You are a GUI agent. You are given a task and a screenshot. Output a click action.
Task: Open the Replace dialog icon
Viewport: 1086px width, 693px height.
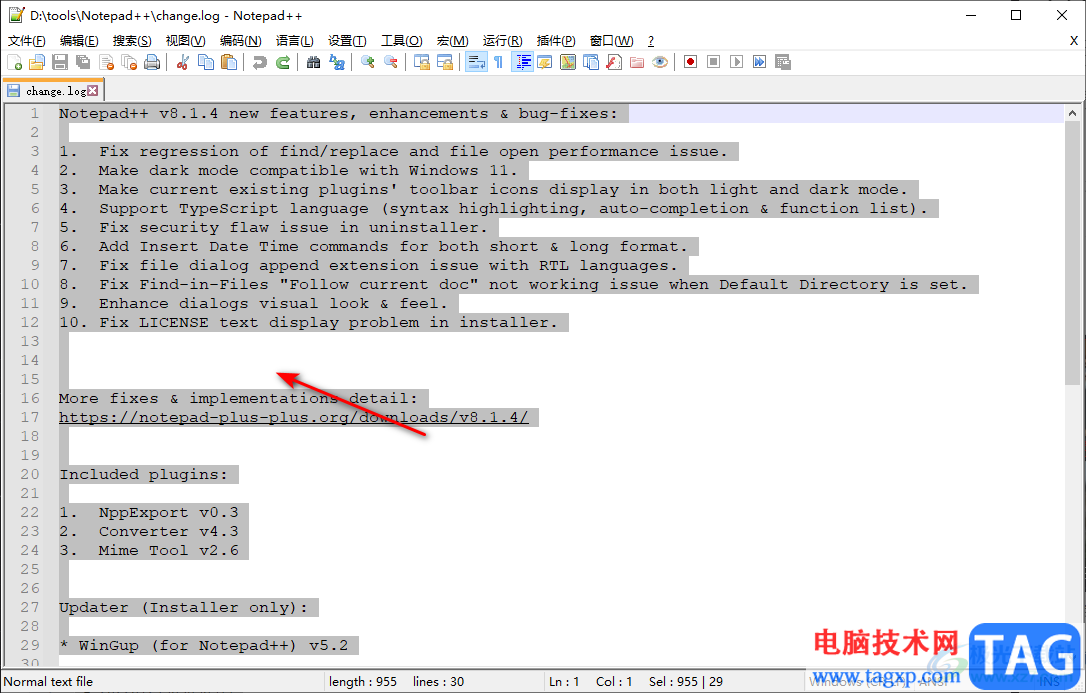pos(337,62)
